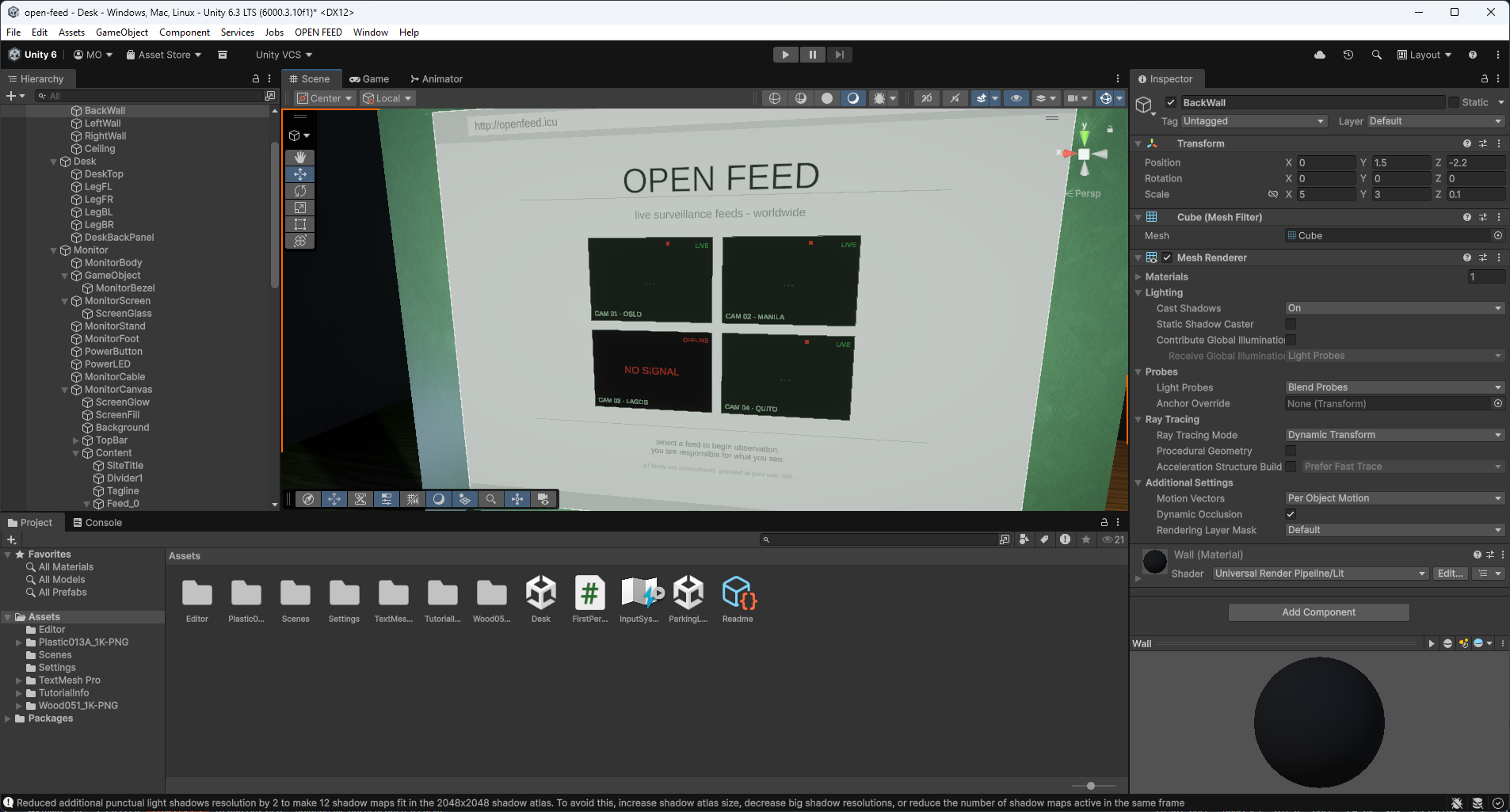Click the Add Component button

(1318, 612)
